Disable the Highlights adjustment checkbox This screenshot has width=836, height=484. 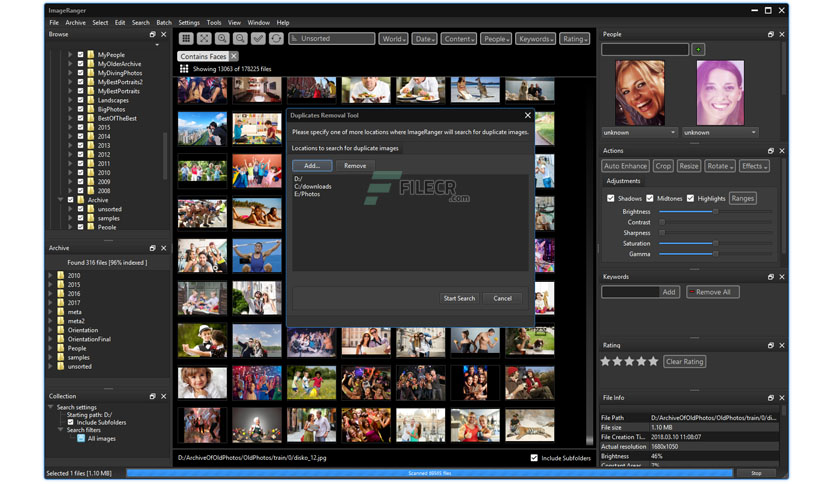click(690, 198)
